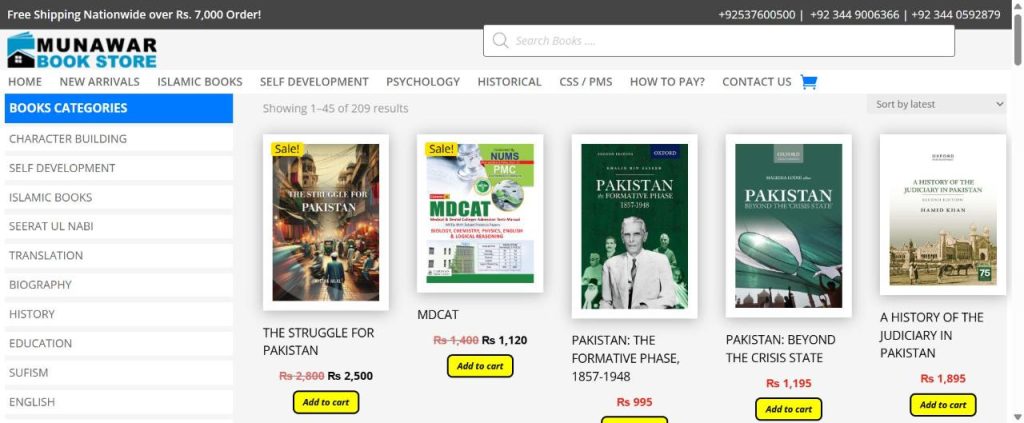Click the scrollbar down arrow
The width and height of the screenshot is (1024, 423).
[x=1017, y=416]
